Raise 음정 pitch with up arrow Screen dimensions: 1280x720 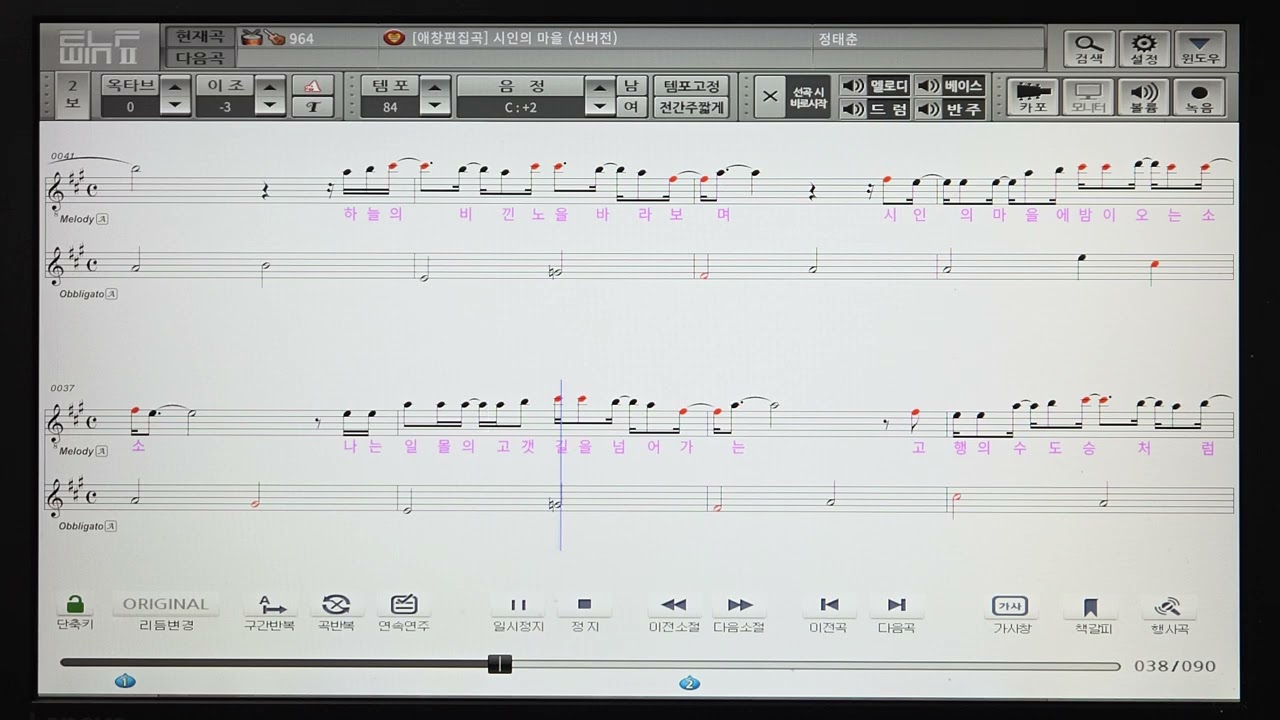pyautogui.click(x=599, y=87)
